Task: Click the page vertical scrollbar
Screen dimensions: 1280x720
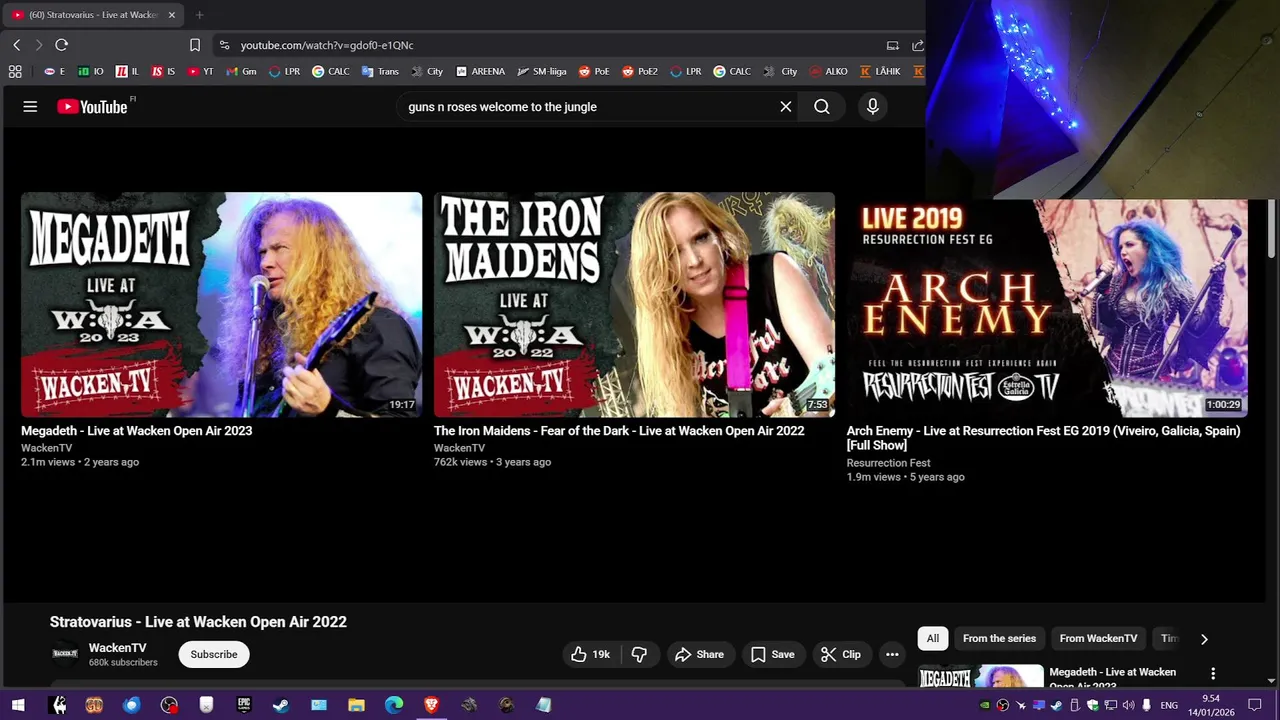Action: point(1272,228)
